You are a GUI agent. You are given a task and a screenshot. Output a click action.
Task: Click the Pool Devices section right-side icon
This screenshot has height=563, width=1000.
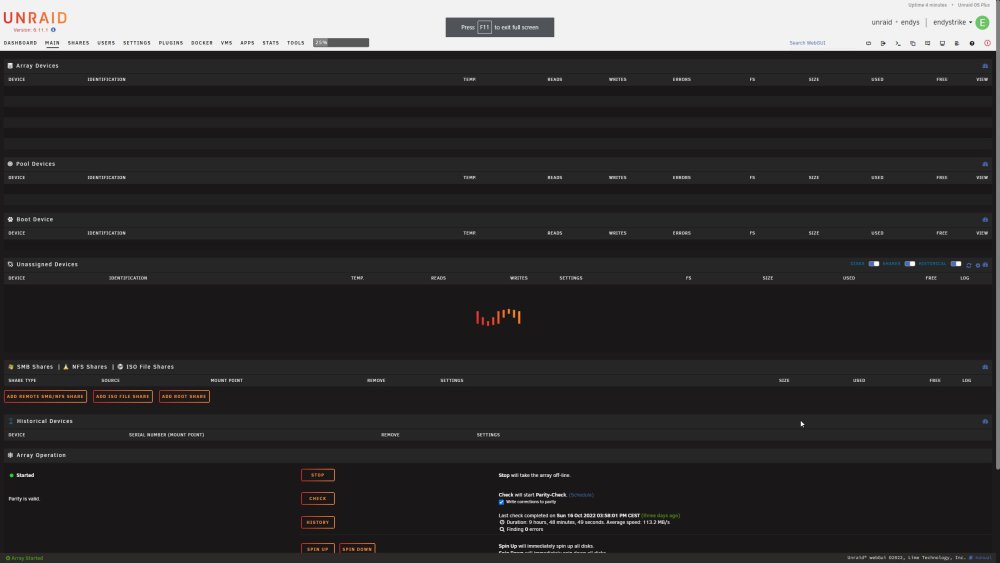[x=985, y=164]
